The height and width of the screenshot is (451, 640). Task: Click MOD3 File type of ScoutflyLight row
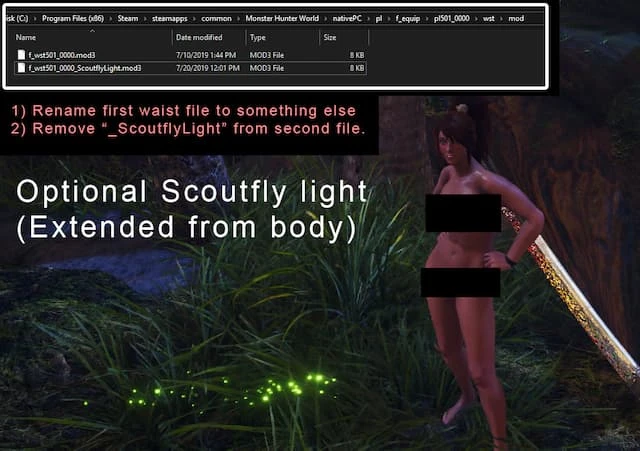267,68
